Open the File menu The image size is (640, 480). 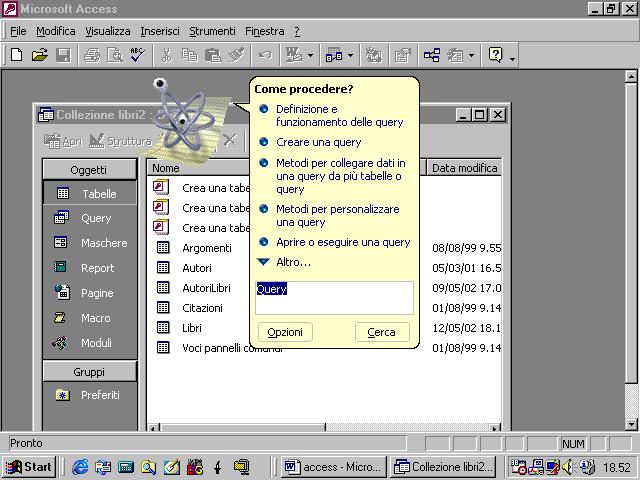(x=18, y=31)
